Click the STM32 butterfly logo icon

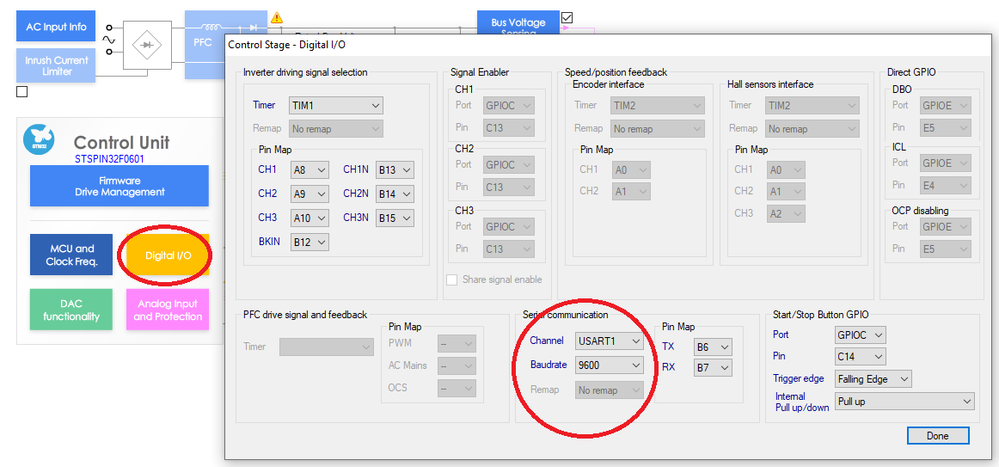point(39,140)
